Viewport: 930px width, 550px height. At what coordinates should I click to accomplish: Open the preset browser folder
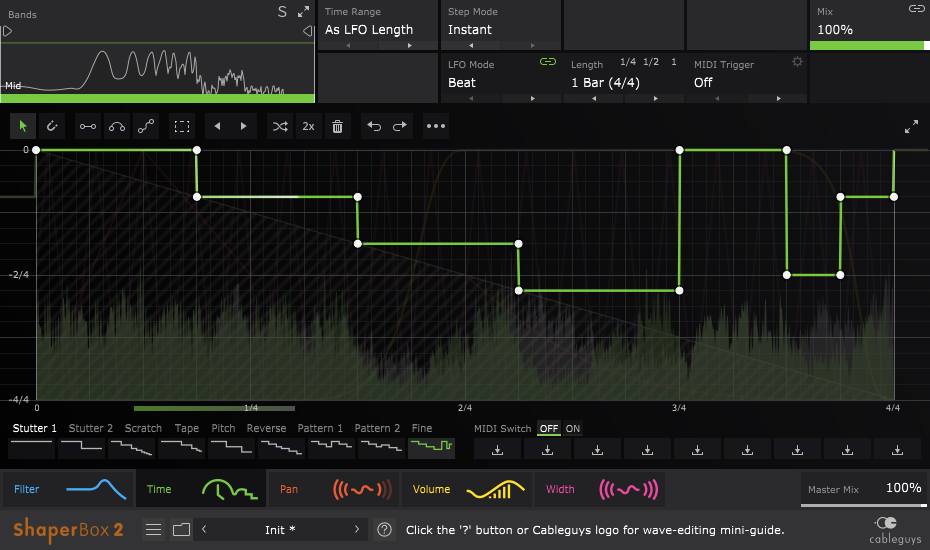pos(181,529)
